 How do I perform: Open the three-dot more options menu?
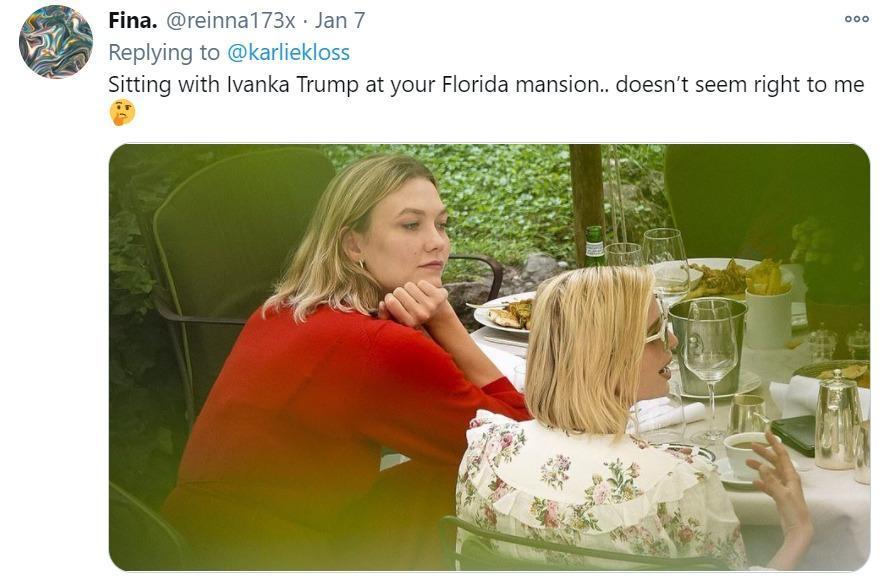856,19
